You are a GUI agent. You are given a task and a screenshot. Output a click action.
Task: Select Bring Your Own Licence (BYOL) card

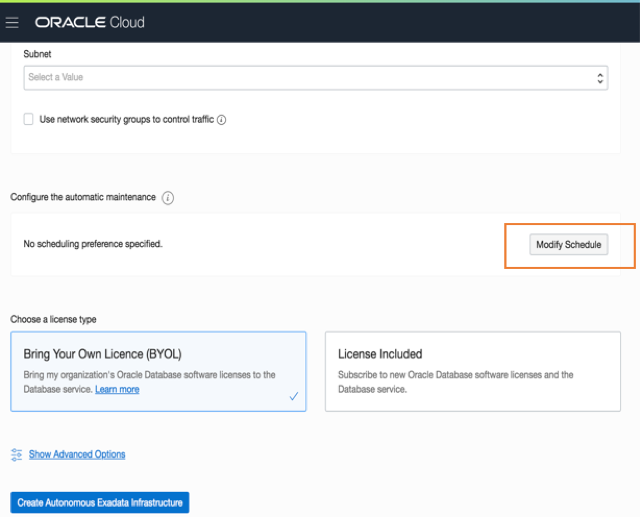[158, 371]
